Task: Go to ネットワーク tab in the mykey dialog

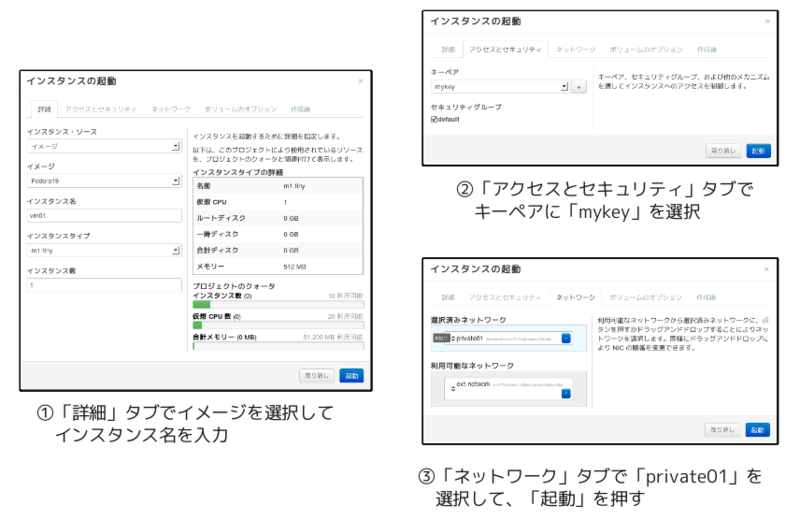Action: point(576,49)
